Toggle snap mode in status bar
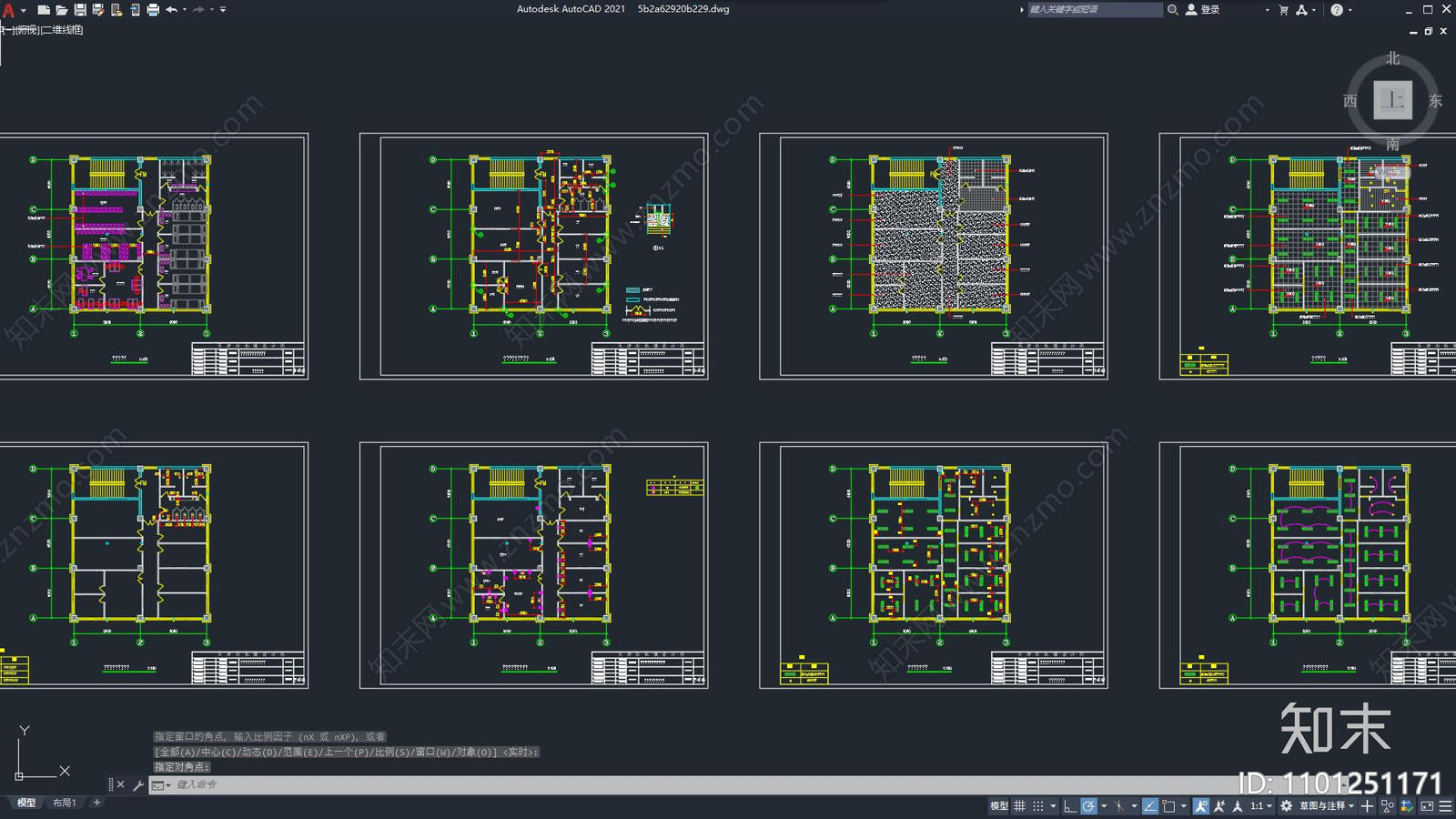The height and width of the screenshot is (819, 1456). tap(1038, 805)
